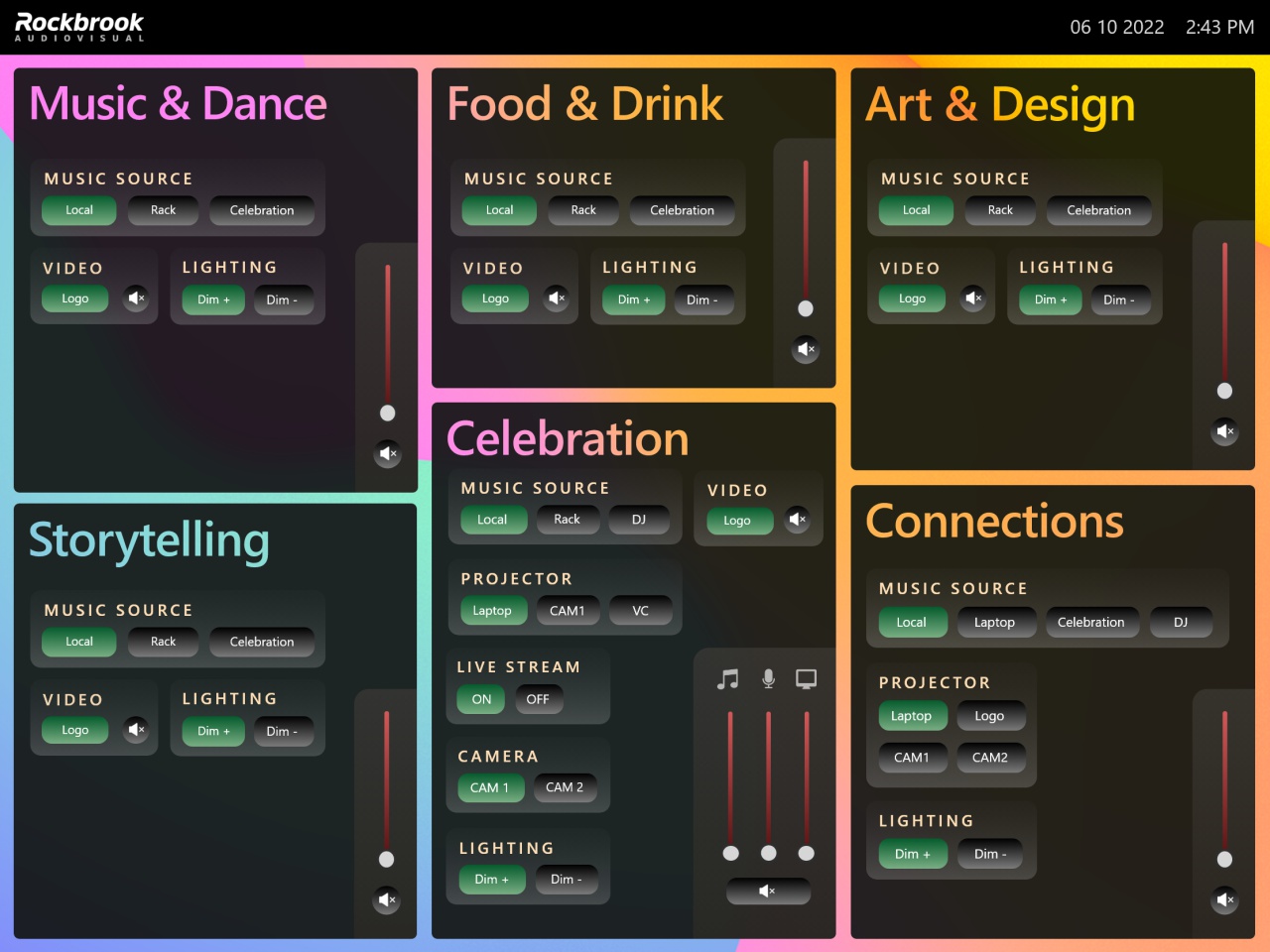
Task: Click the microphone icon in Celebration
Action: coord(768,679)
